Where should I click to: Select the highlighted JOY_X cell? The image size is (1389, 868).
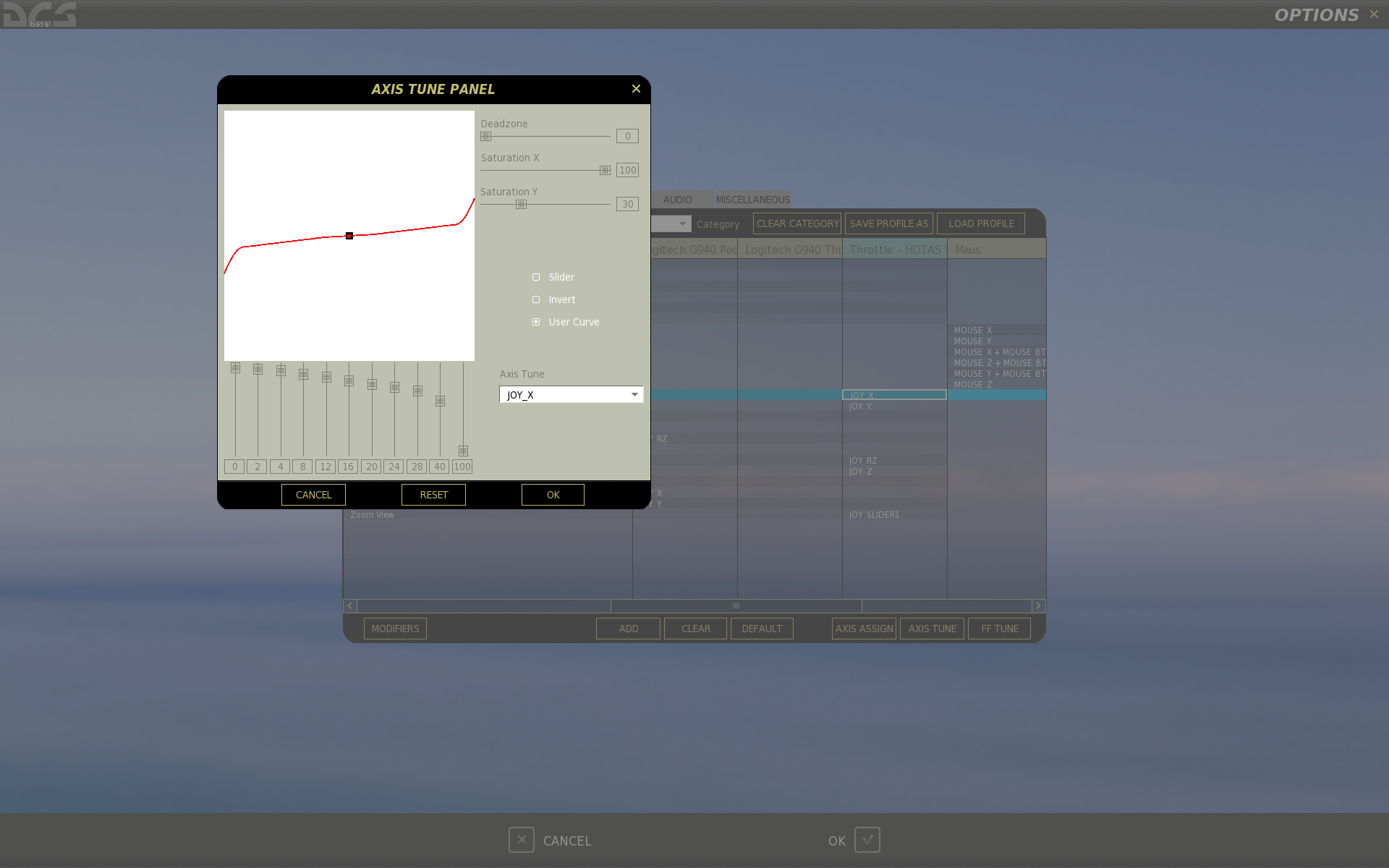tap(894, 395)
